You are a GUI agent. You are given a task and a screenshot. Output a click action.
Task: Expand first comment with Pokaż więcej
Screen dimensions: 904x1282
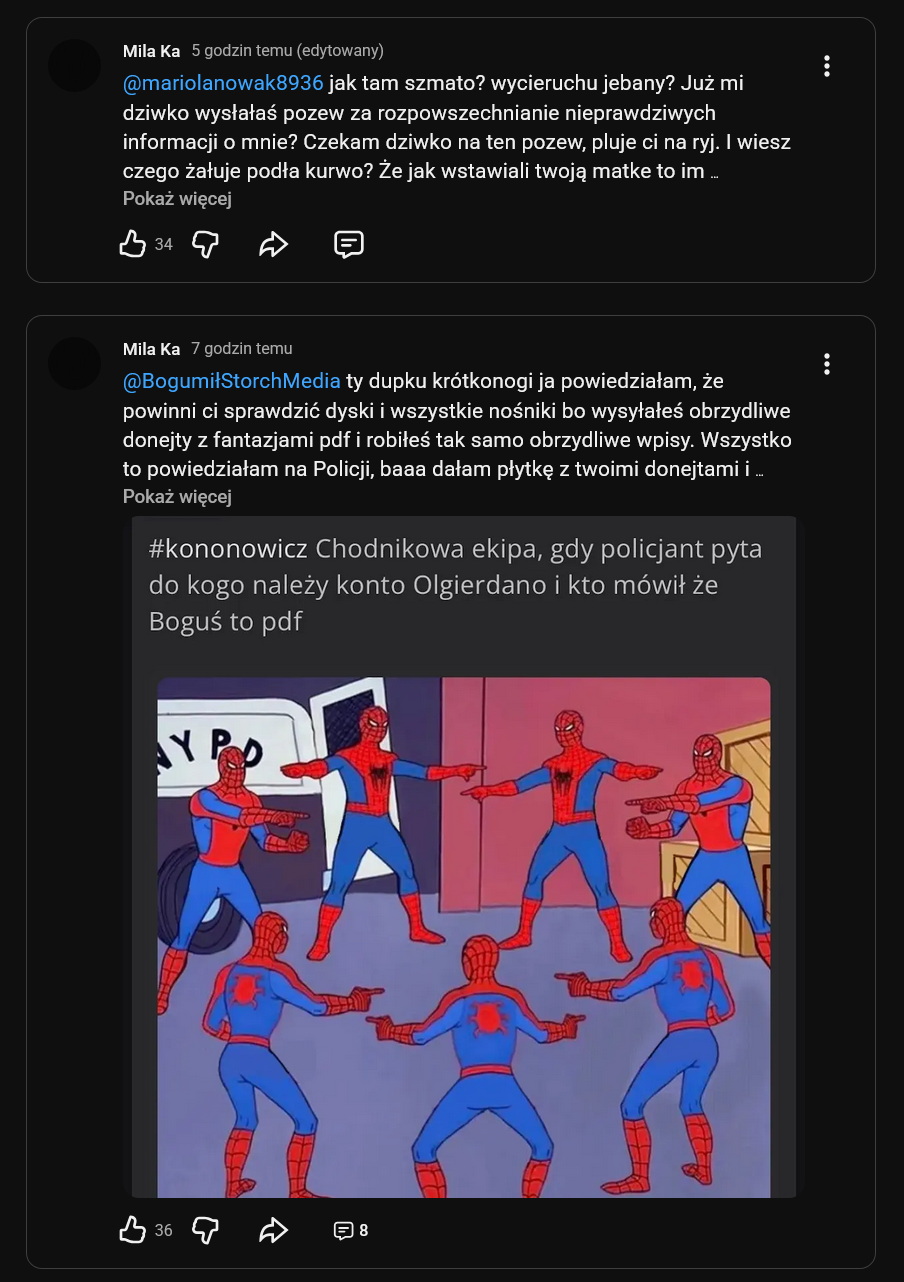click(x=177, y=199)
